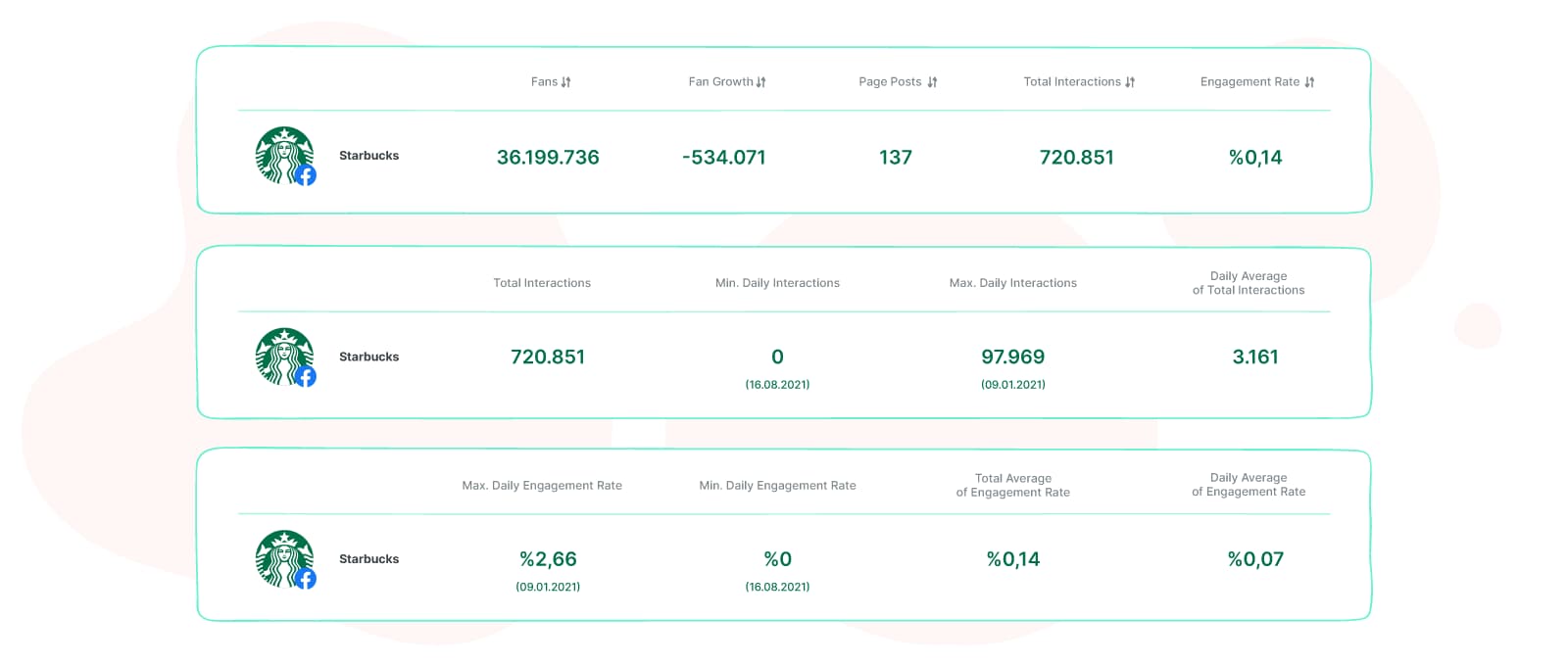The width and height of the screenshot is (1568, 666).
Task: Click the Starbucks name in the Fans table
Action: click(368, 156)
